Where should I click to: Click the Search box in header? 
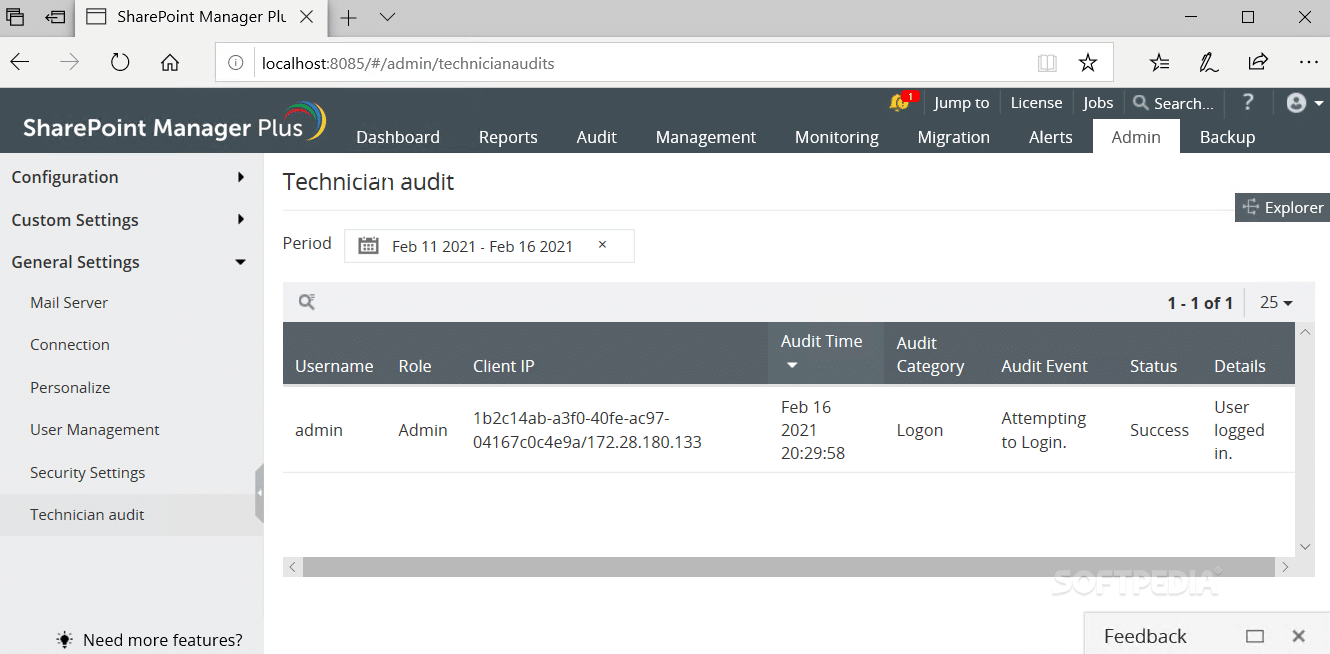1174,103
